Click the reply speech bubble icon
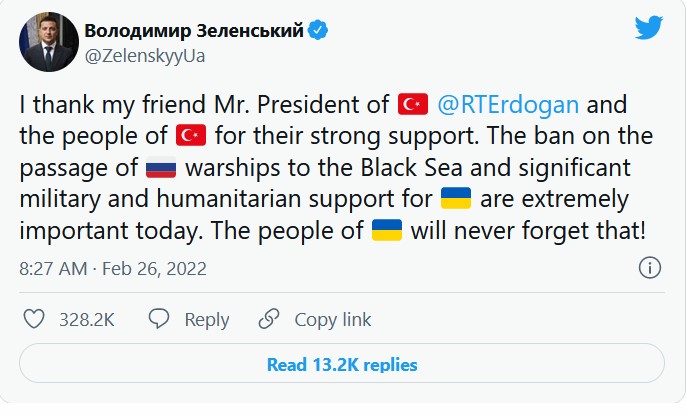Viewport: 687px width, 417px height. tap(158, 320)
